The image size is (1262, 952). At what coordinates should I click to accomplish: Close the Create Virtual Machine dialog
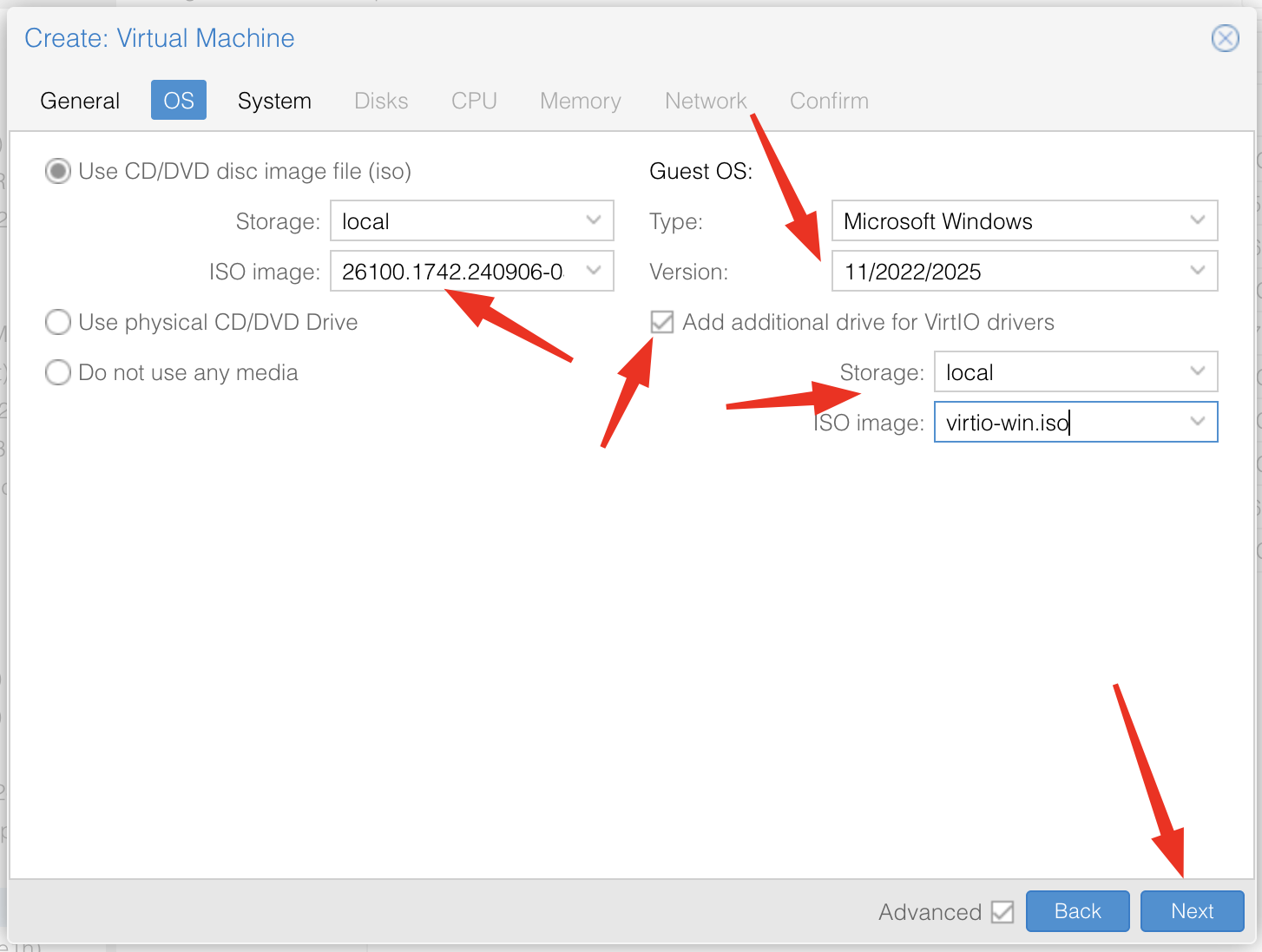click(x=1225, y=38)
